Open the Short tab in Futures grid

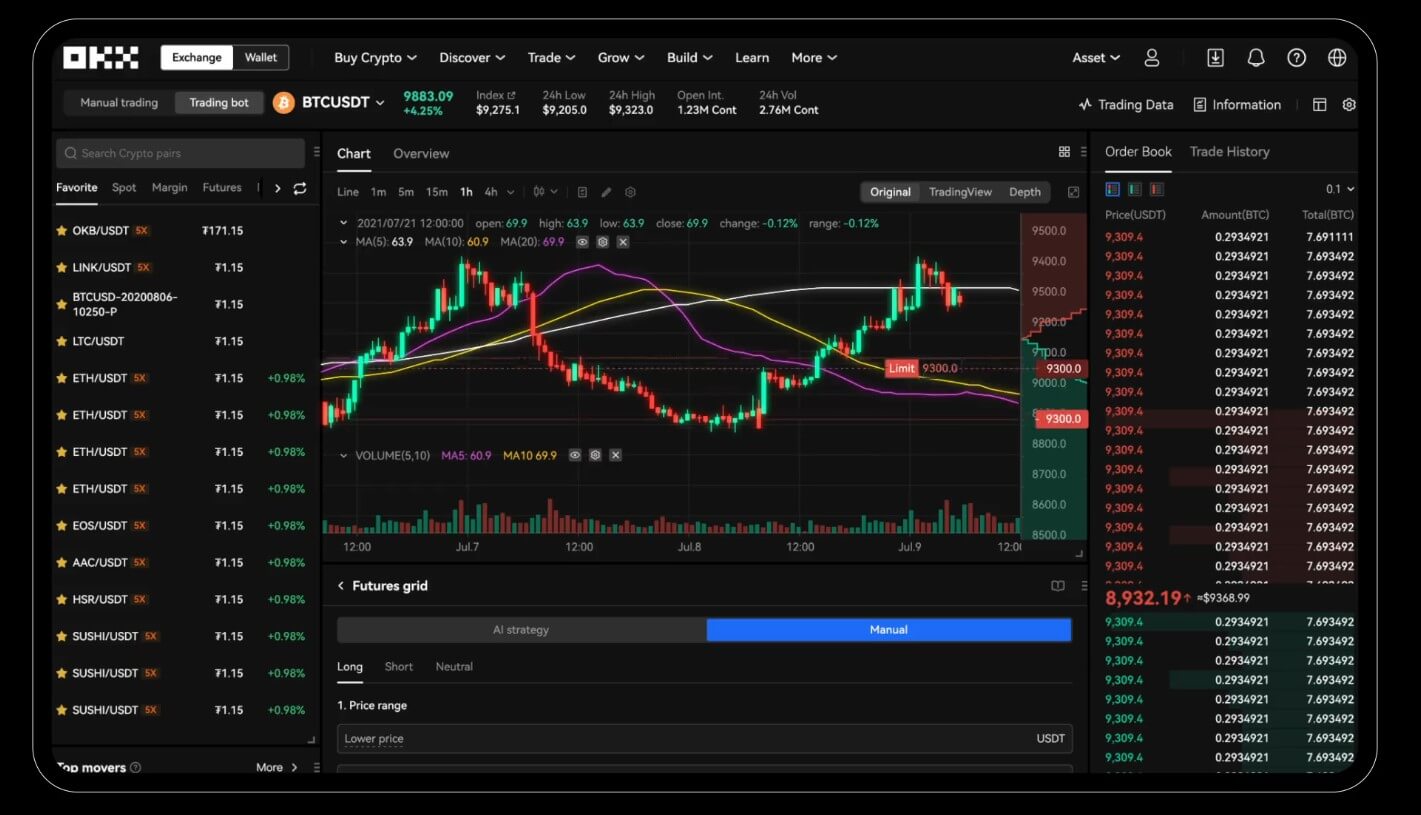[398, 667]
